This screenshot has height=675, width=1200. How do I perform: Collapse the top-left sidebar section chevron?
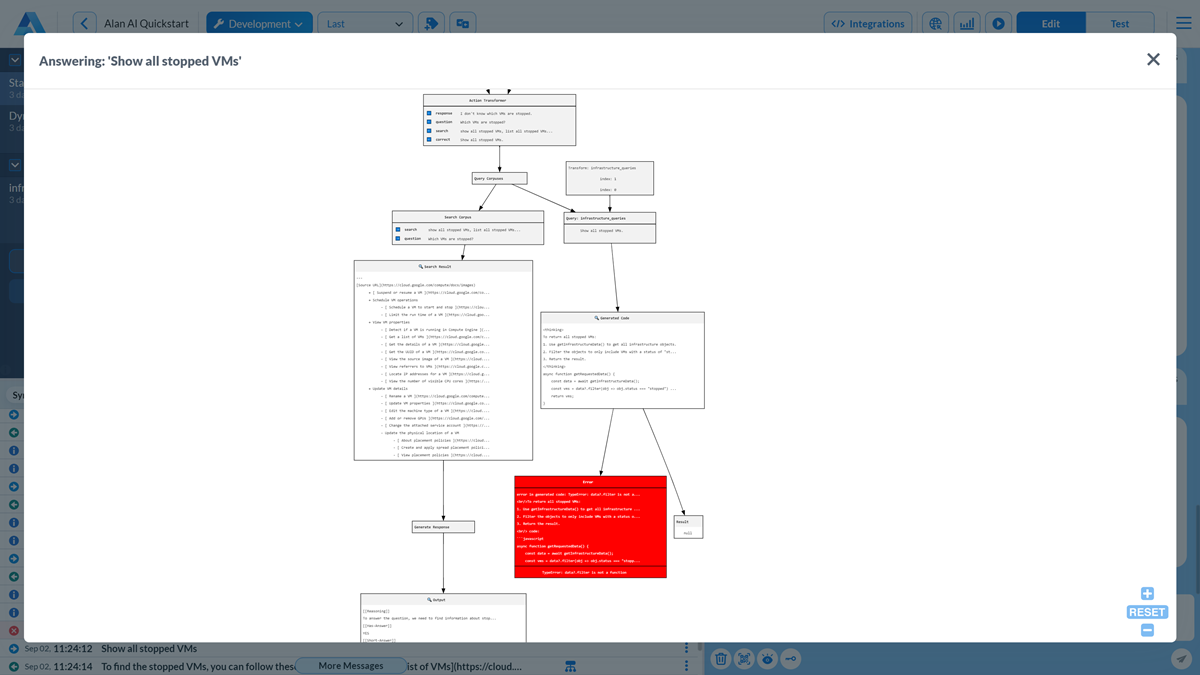(x=14, y=59)
